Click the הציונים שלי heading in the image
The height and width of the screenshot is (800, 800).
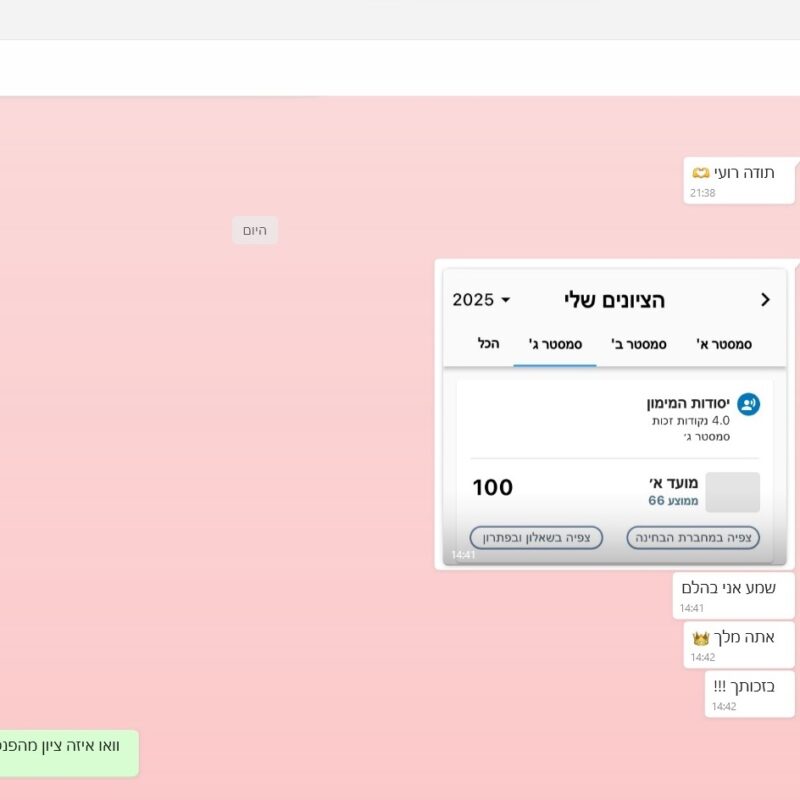(614, 300)
